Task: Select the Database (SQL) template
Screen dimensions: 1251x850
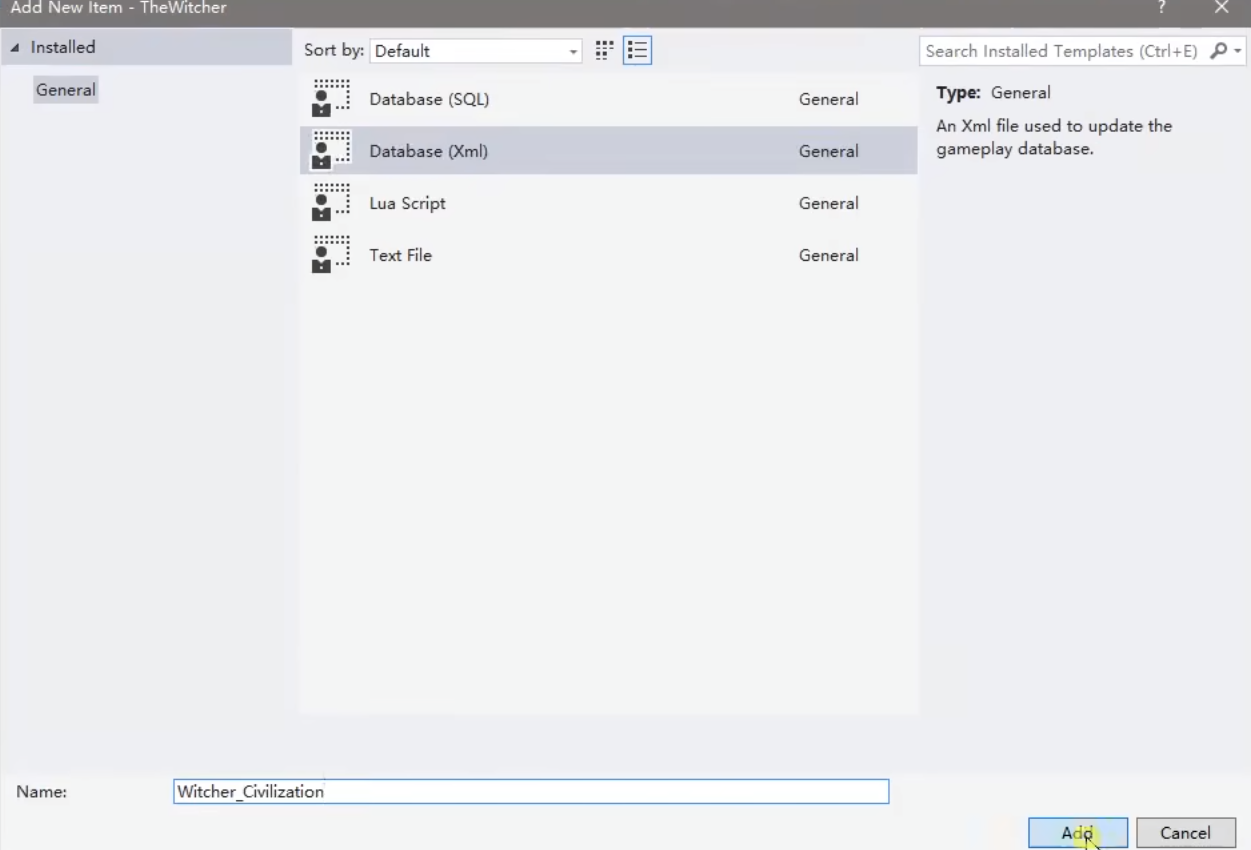Action: pyautogui.click(x=608, y=99)
